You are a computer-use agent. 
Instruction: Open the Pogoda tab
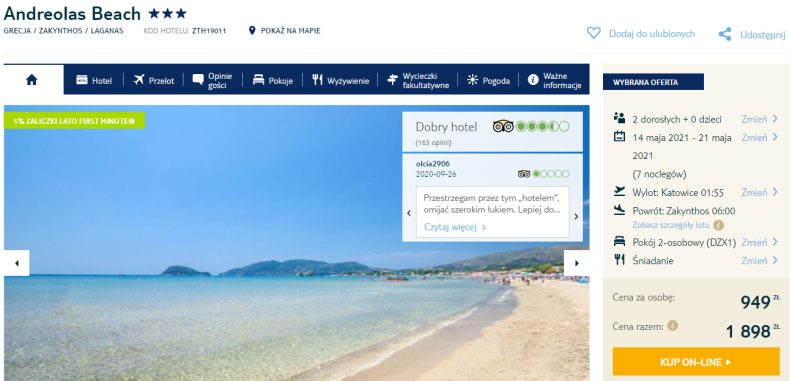[x=488, y=80]
